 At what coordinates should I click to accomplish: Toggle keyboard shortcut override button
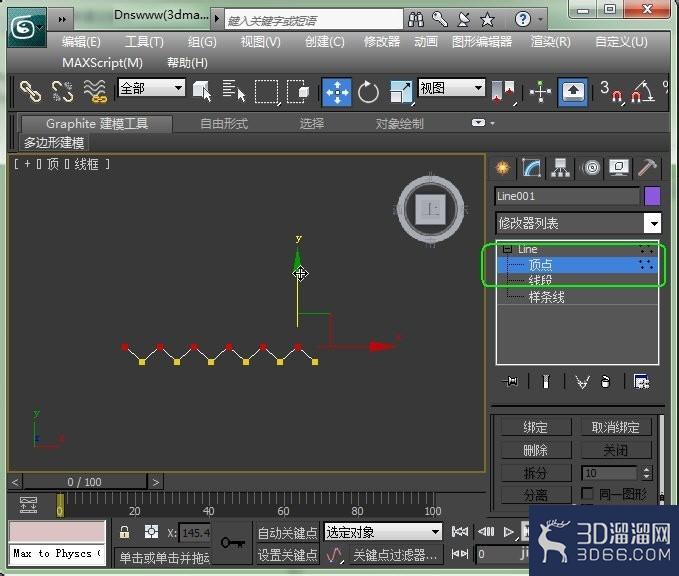click(572, 92)
